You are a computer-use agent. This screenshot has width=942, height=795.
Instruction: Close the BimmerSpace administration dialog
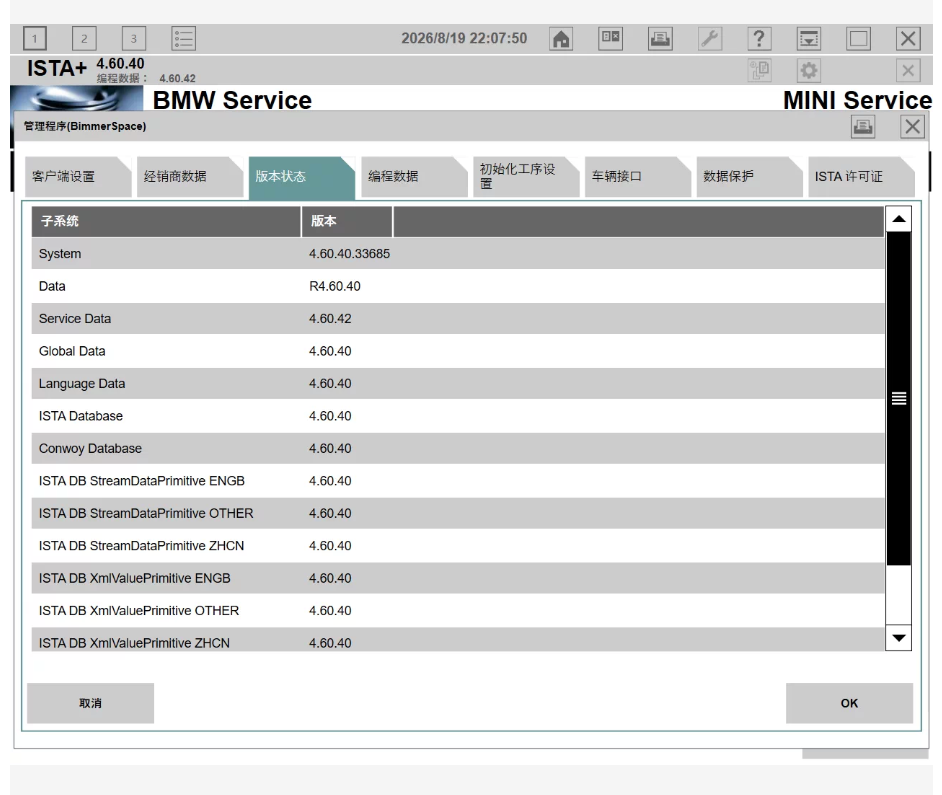pos(913,127)
